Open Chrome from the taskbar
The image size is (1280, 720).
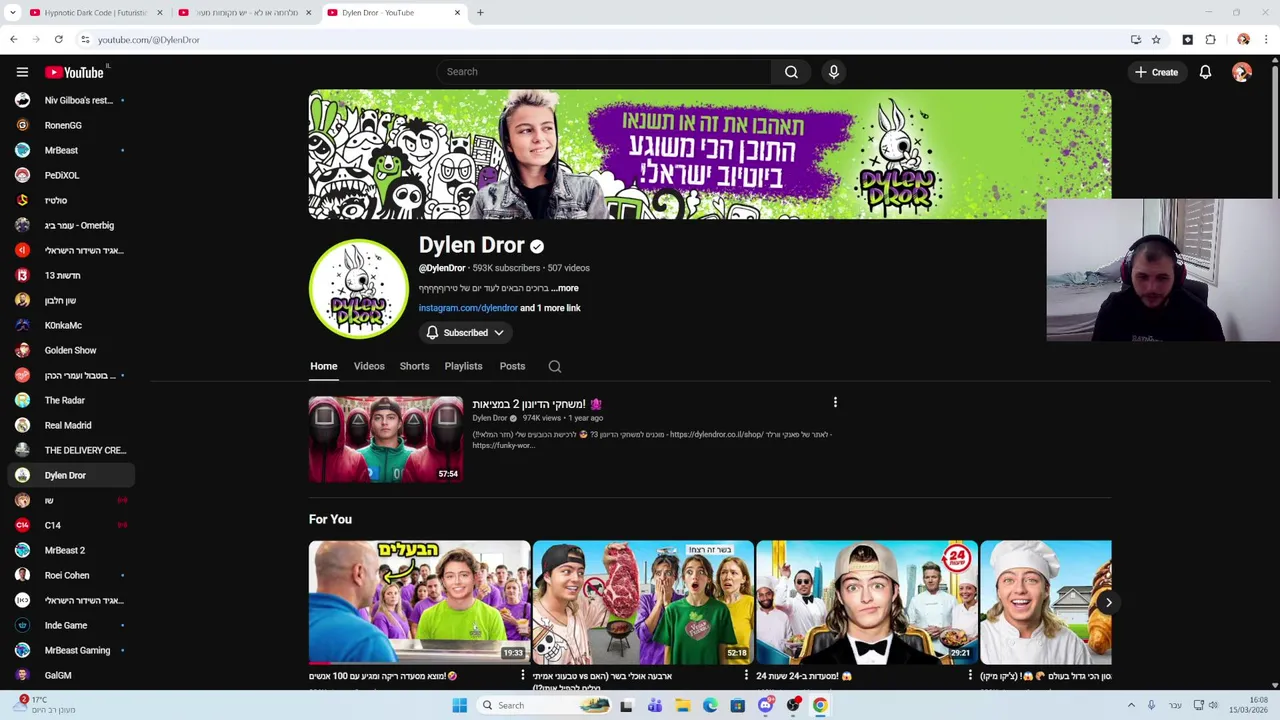point(820,705)
